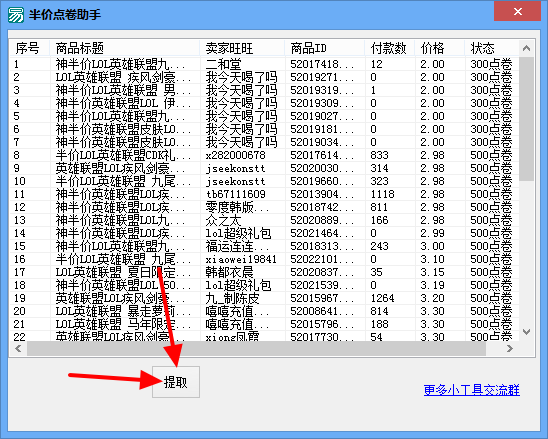The width and height of the screenshot is (548, 439).
Task: Click the vertical scrollbar up arrow
Action: (527, 48)
